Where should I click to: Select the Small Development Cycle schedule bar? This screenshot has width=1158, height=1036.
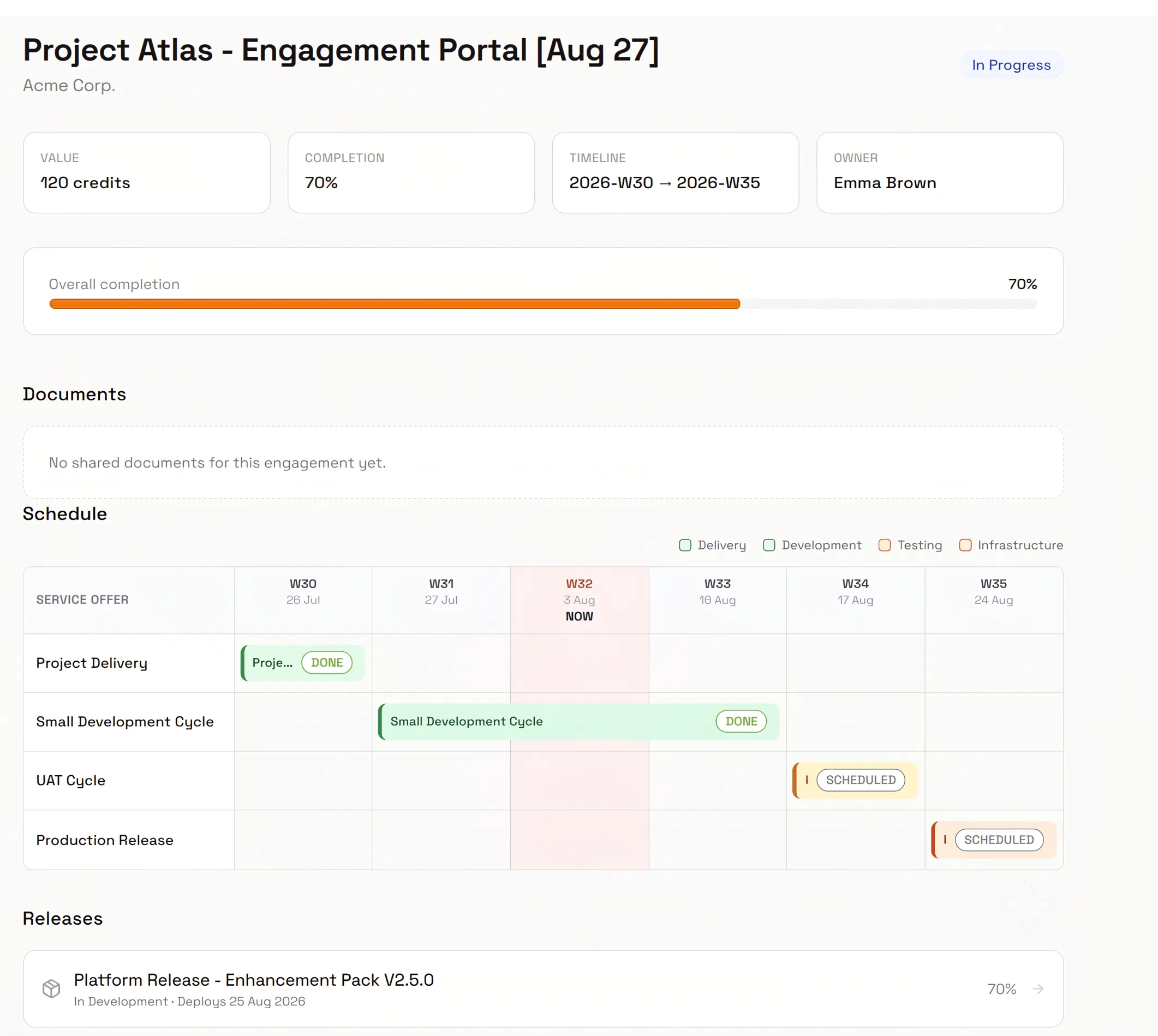point(578,722)
